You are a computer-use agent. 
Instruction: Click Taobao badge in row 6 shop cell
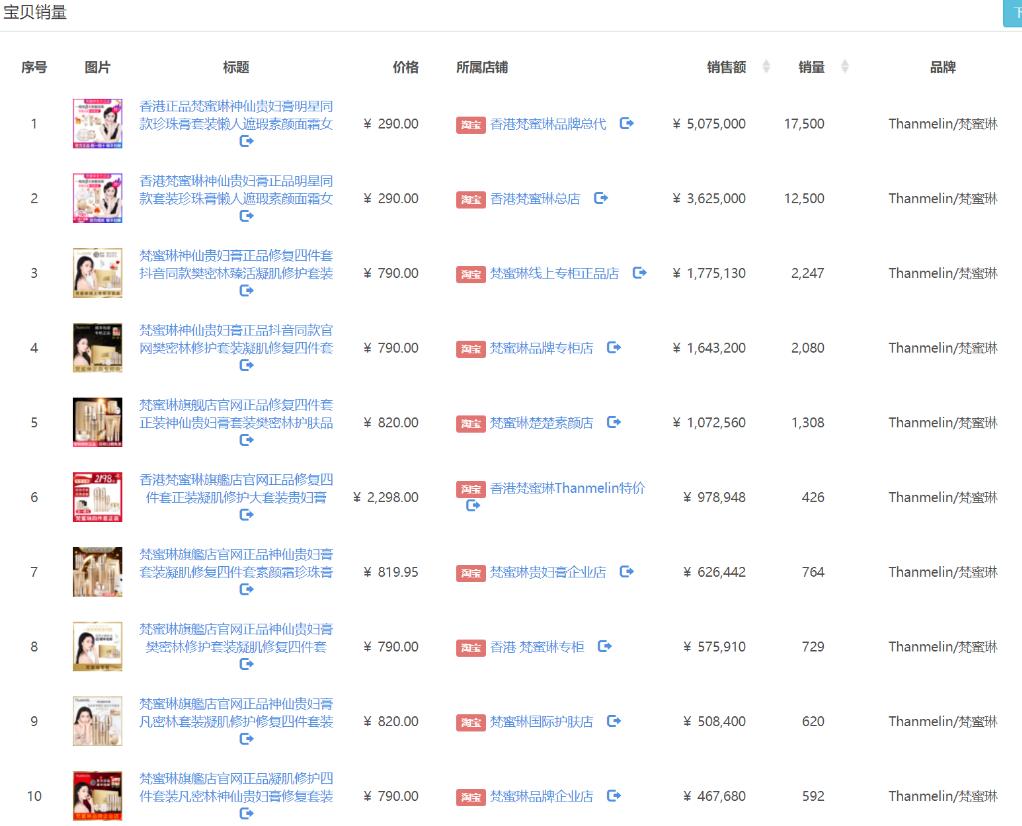(x=471, y=489)
